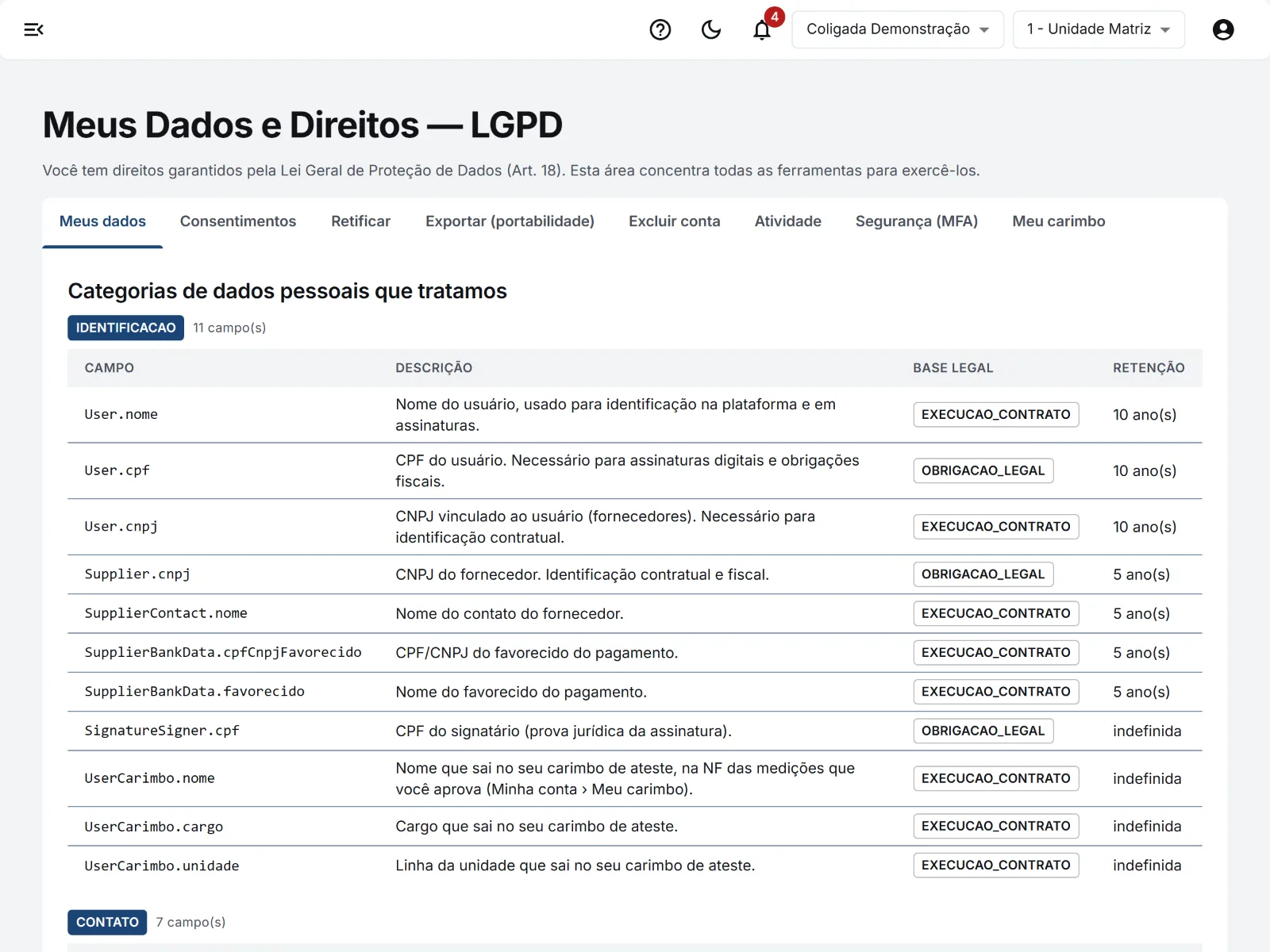Go to Meu carimbo tab
1270x952 pixels.
click(1059, 221)
